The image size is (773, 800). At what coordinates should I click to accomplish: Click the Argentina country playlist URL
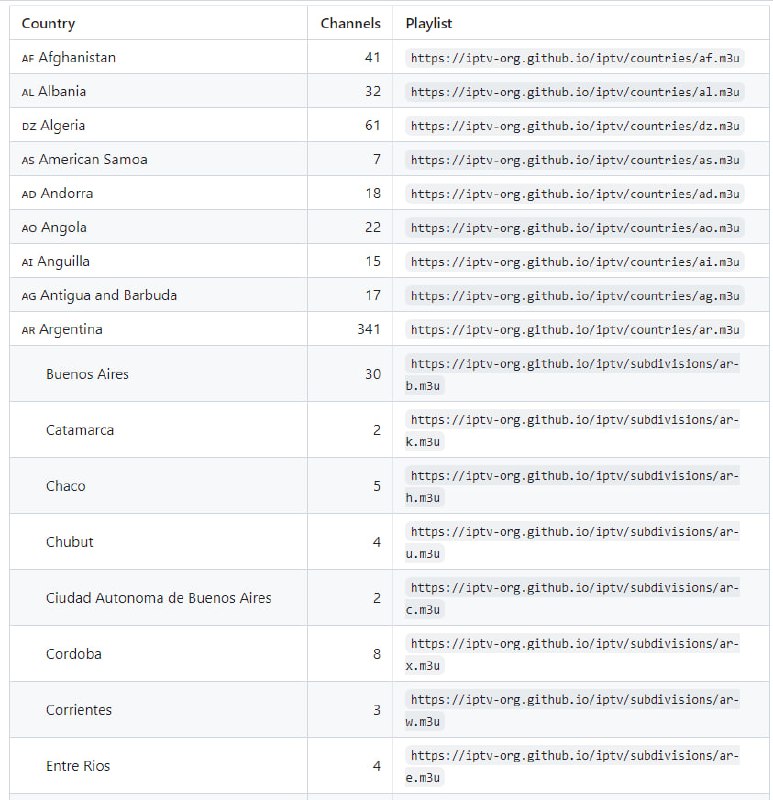point(575,330)
